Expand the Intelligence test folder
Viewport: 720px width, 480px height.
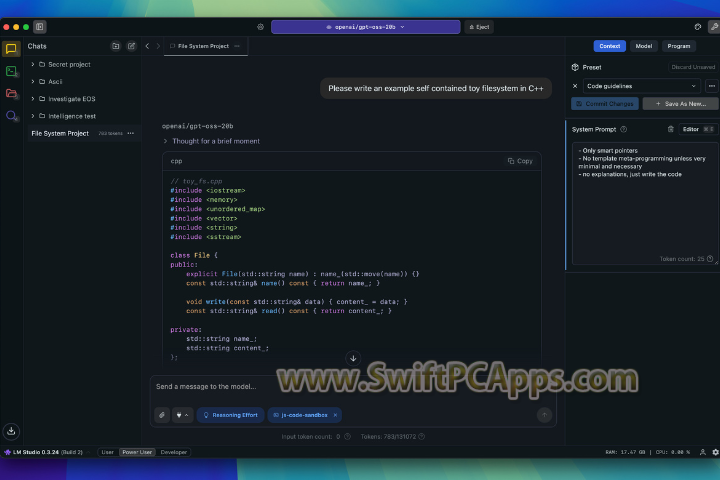[33, 116]
